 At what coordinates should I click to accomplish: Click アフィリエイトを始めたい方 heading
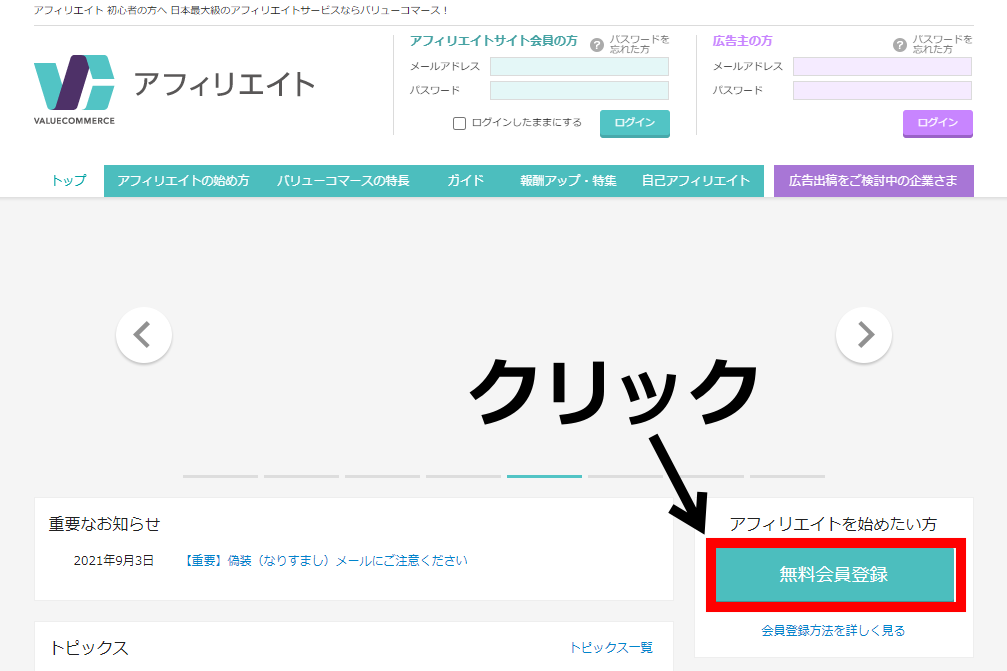coord(833,524)
